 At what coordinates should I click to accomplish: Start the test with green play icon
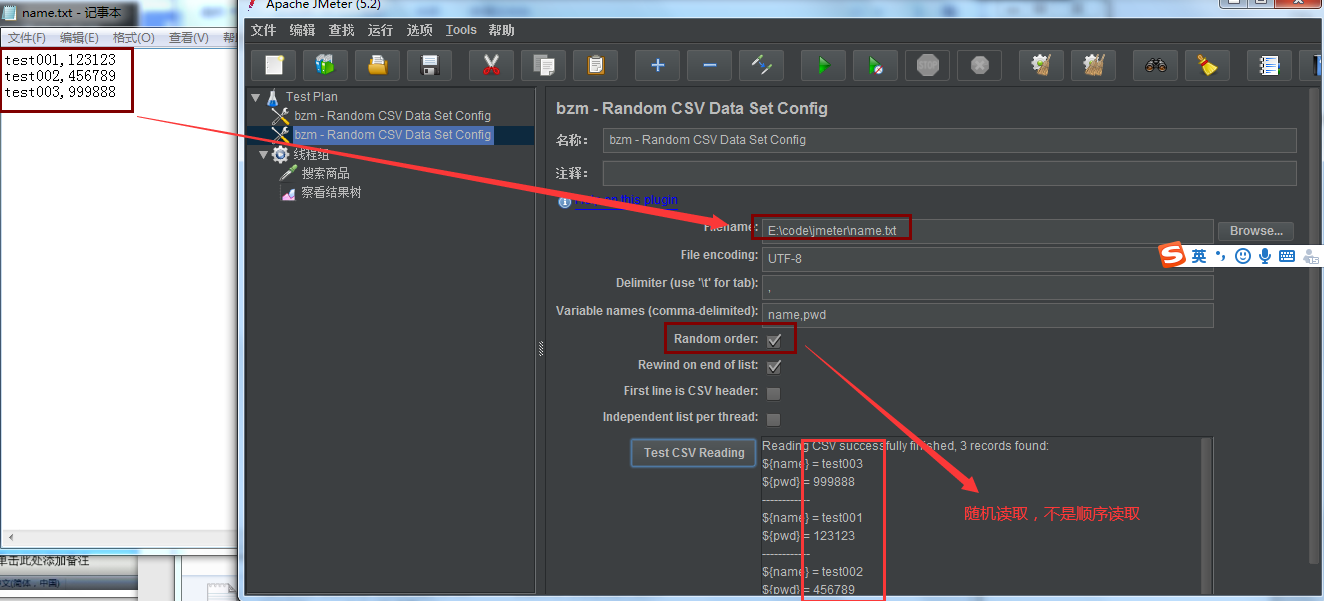823,66
